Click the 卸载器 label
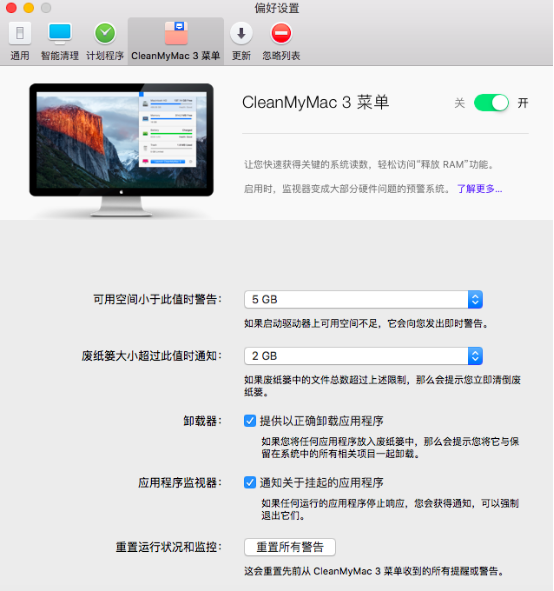Screen dimensions: 554x591 coord(202,421)
